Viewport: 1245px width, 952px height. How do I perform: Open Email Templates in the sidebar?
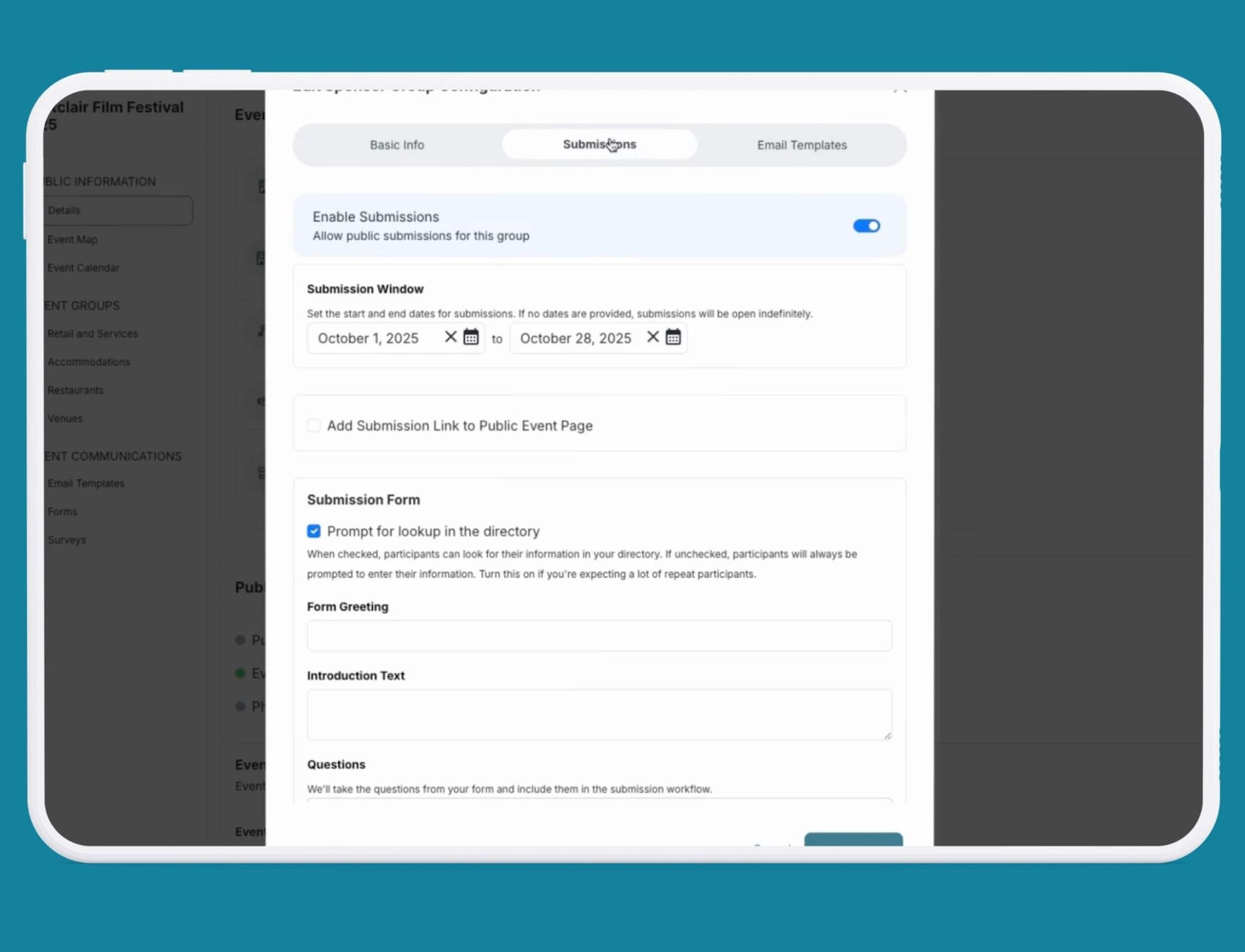[x=86, y=483]
